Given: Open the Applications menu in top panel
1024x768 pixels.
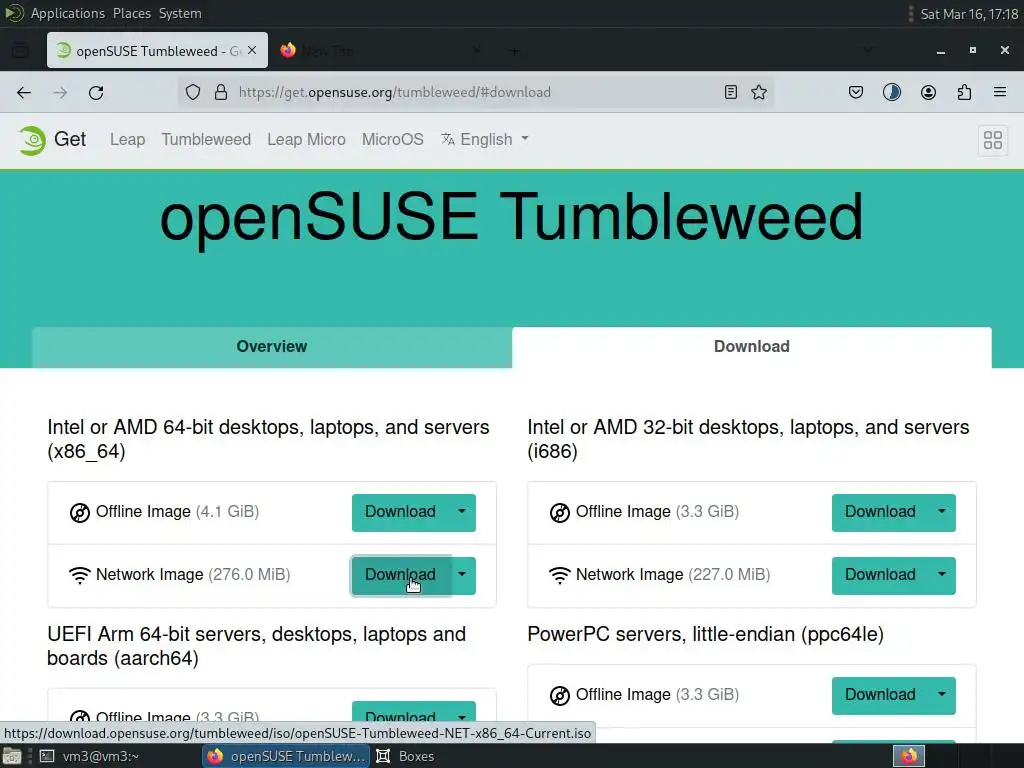Looking at the screenshot, I should click(x=67, y=13).
